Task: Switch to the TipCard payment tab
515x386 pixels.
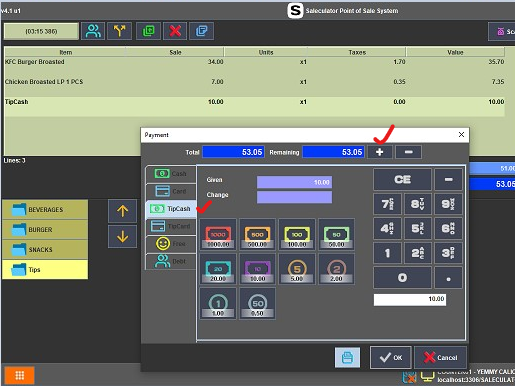Action: [x=171, y=226]
